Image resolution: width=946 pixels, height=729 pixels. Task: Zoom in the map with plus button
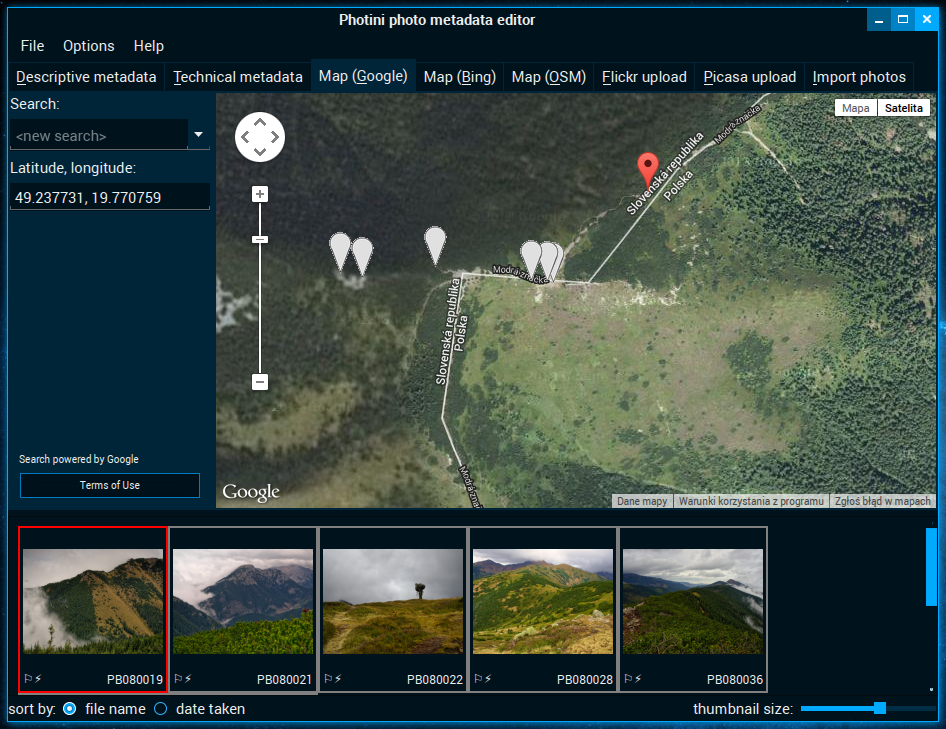[x=260, y=194]
